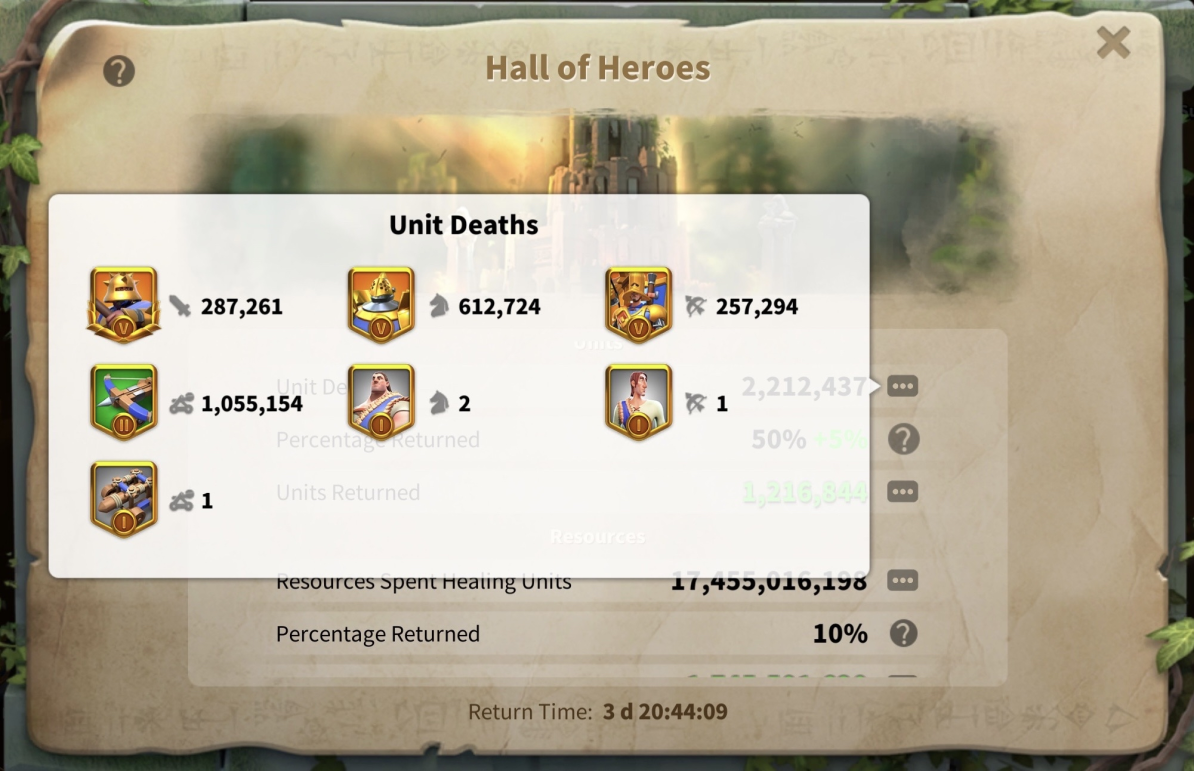
Task: Close the Hall of Heroes window
Action: pos(1113,43)
